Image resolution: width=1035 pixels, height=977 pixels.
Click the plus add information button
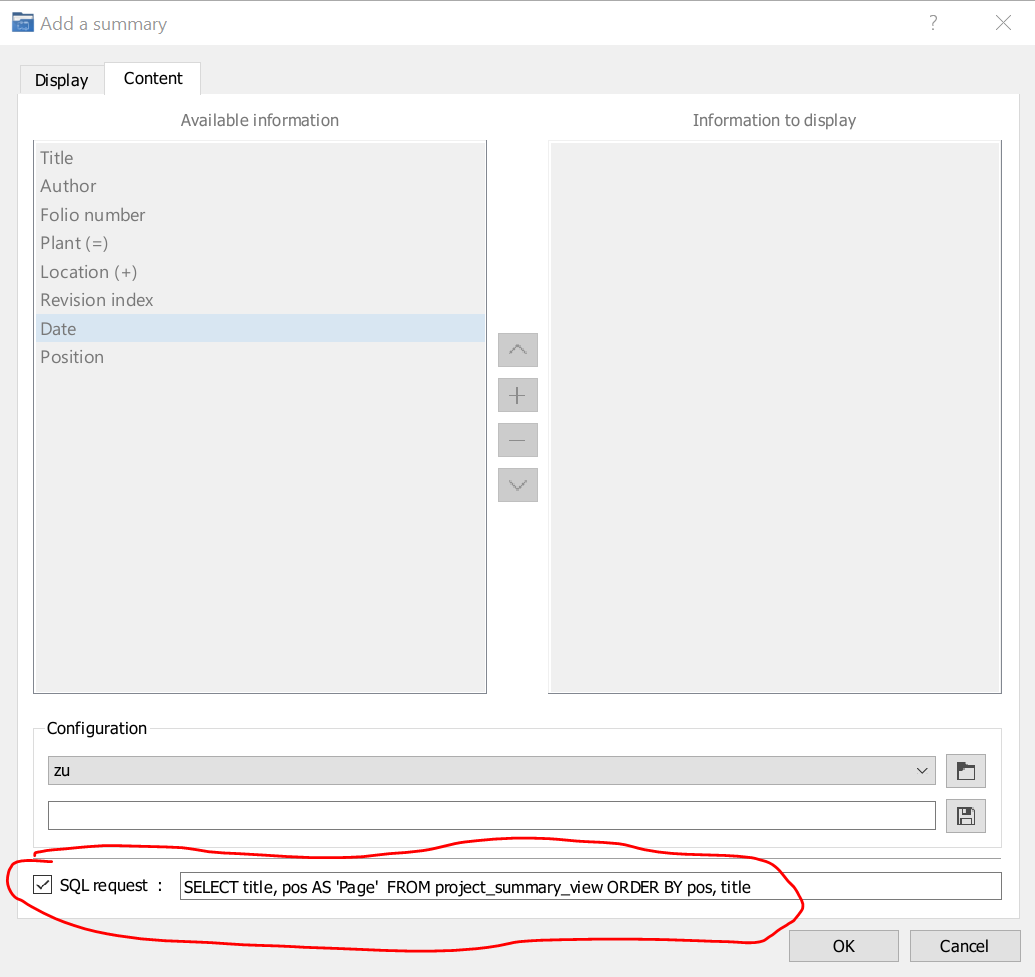pyautogui.click(x=518, y=395)
